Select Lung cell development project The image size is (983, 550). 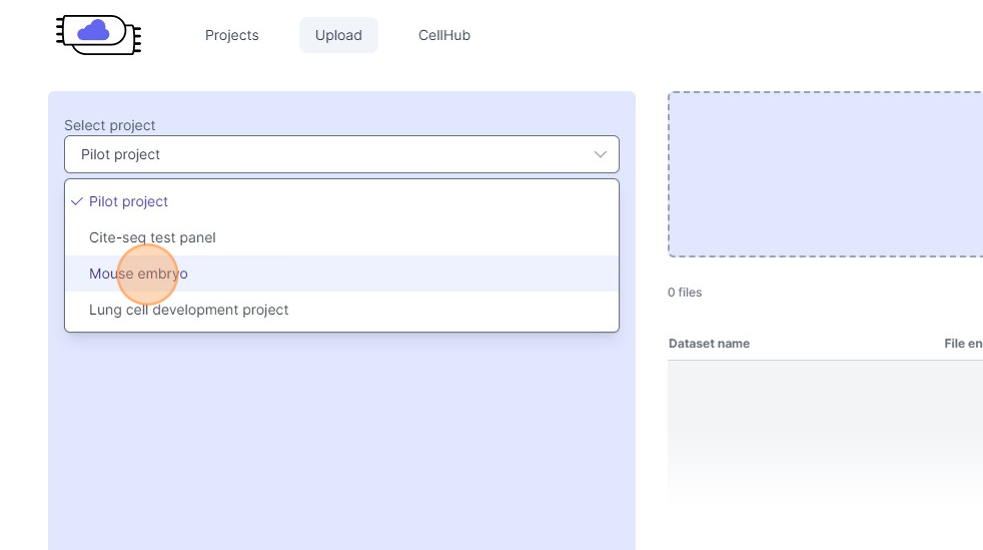(189, 309)
